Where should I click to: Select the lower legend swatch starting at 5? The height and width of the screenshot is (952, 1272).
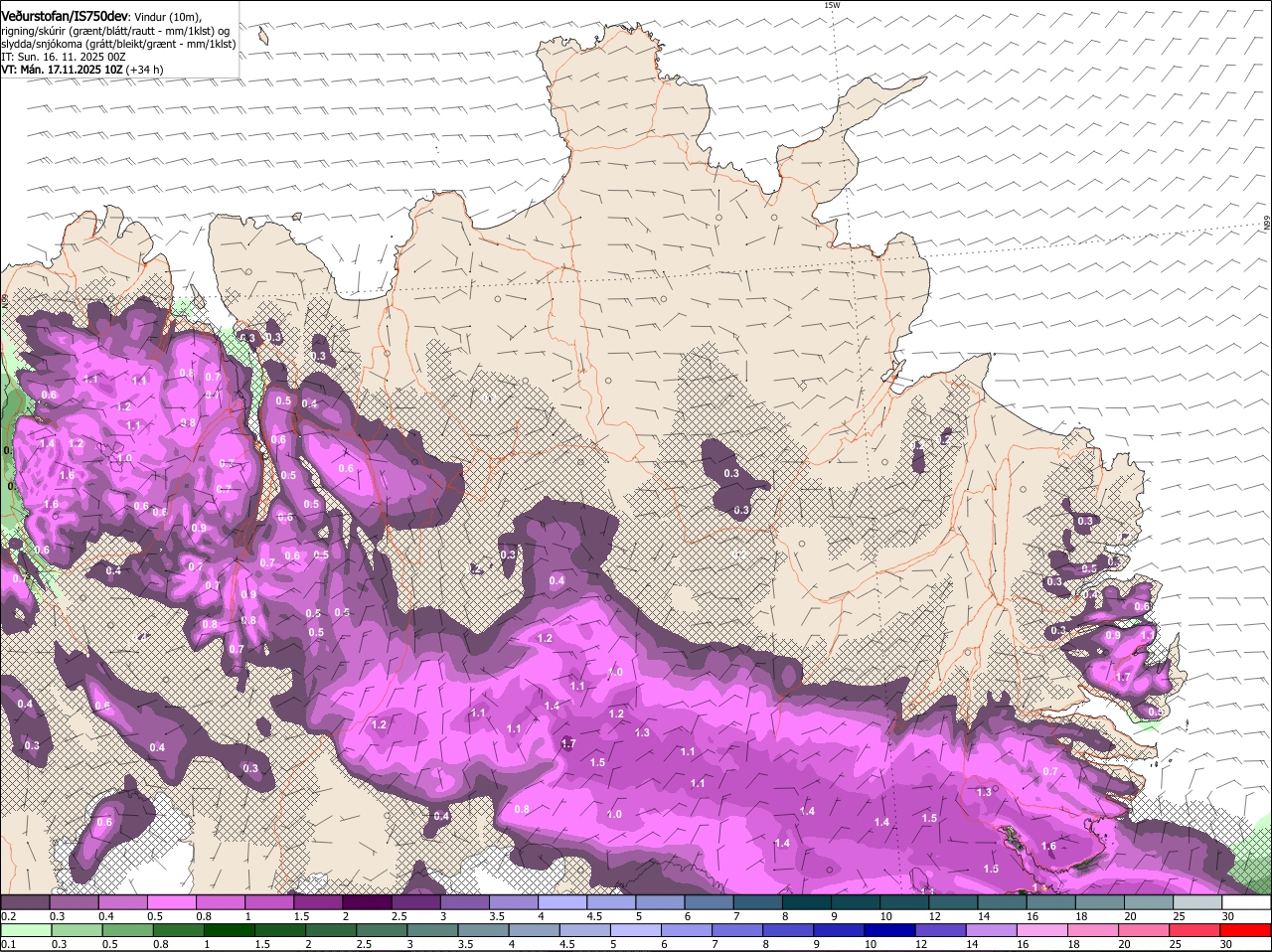click(x=636, y=930)
